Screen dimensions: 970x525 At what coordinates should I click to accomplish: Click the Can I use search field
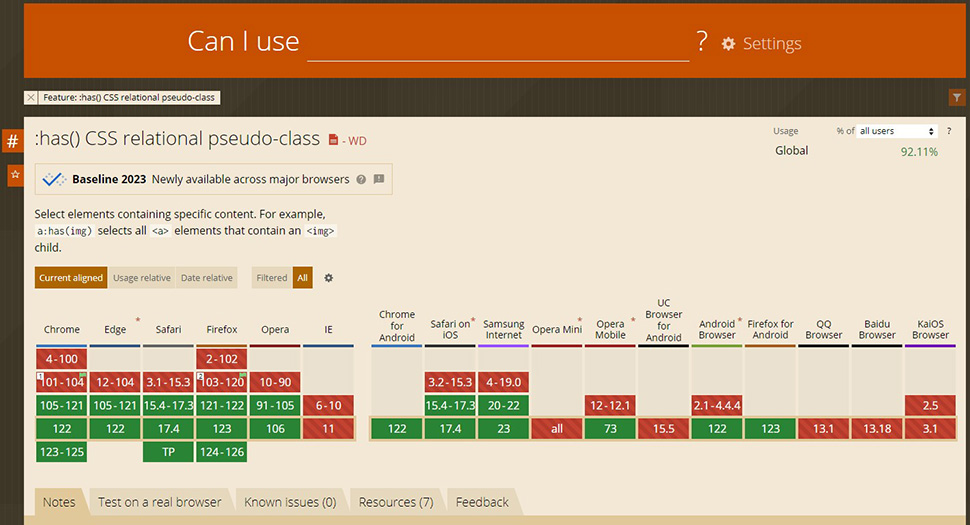(498, 43)
